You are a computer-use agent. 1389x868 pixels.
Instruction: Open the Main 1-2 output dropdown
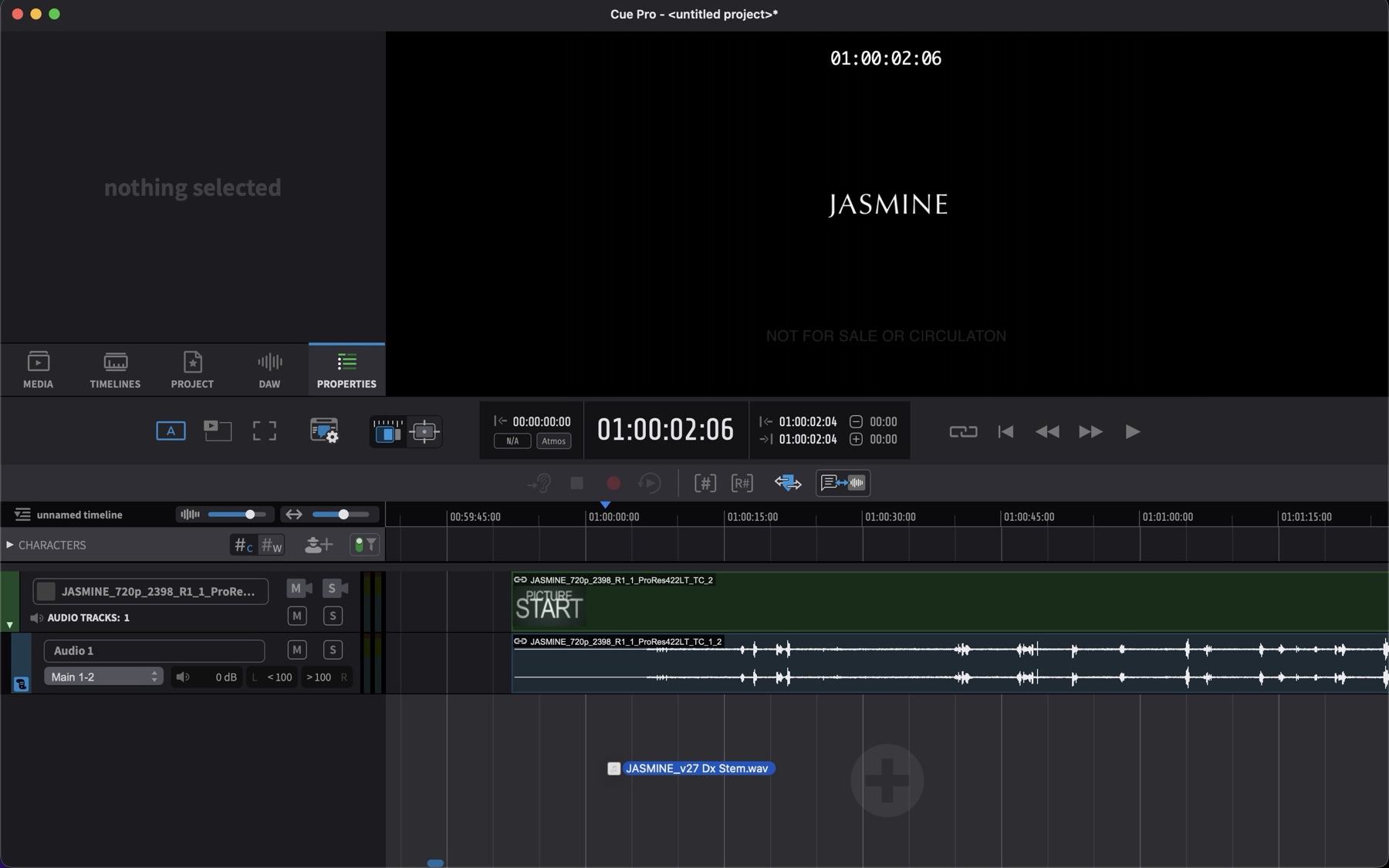[103, 677]
